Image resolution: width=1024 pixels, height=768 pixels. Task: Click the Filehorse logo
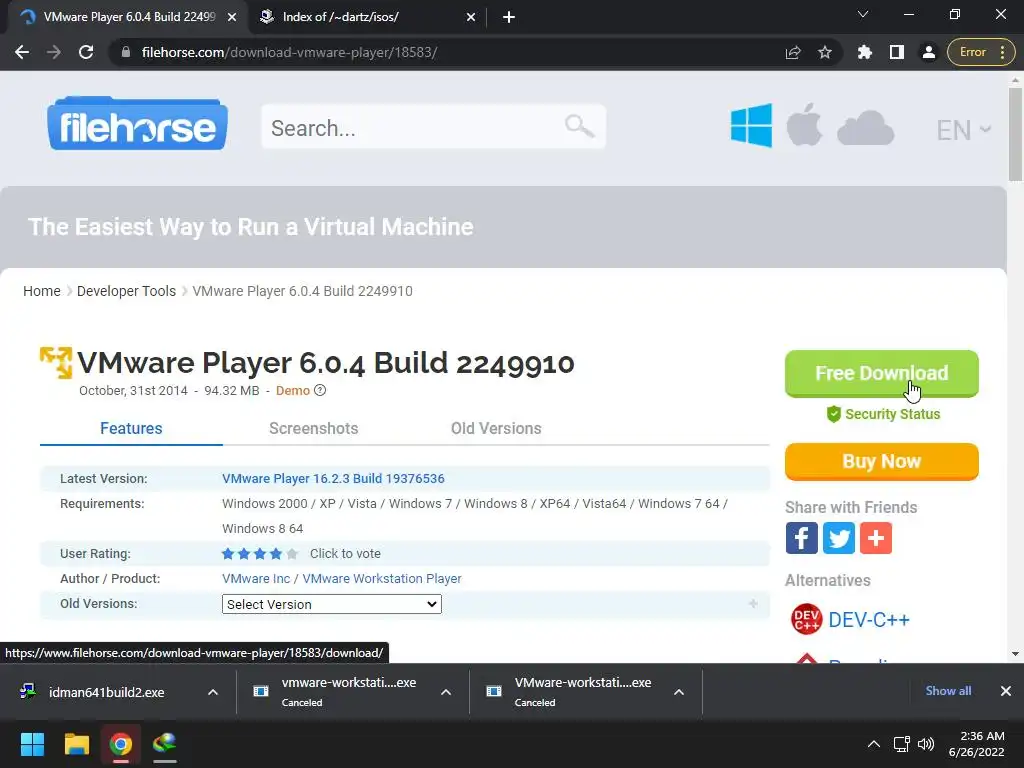tap(137, 124)
